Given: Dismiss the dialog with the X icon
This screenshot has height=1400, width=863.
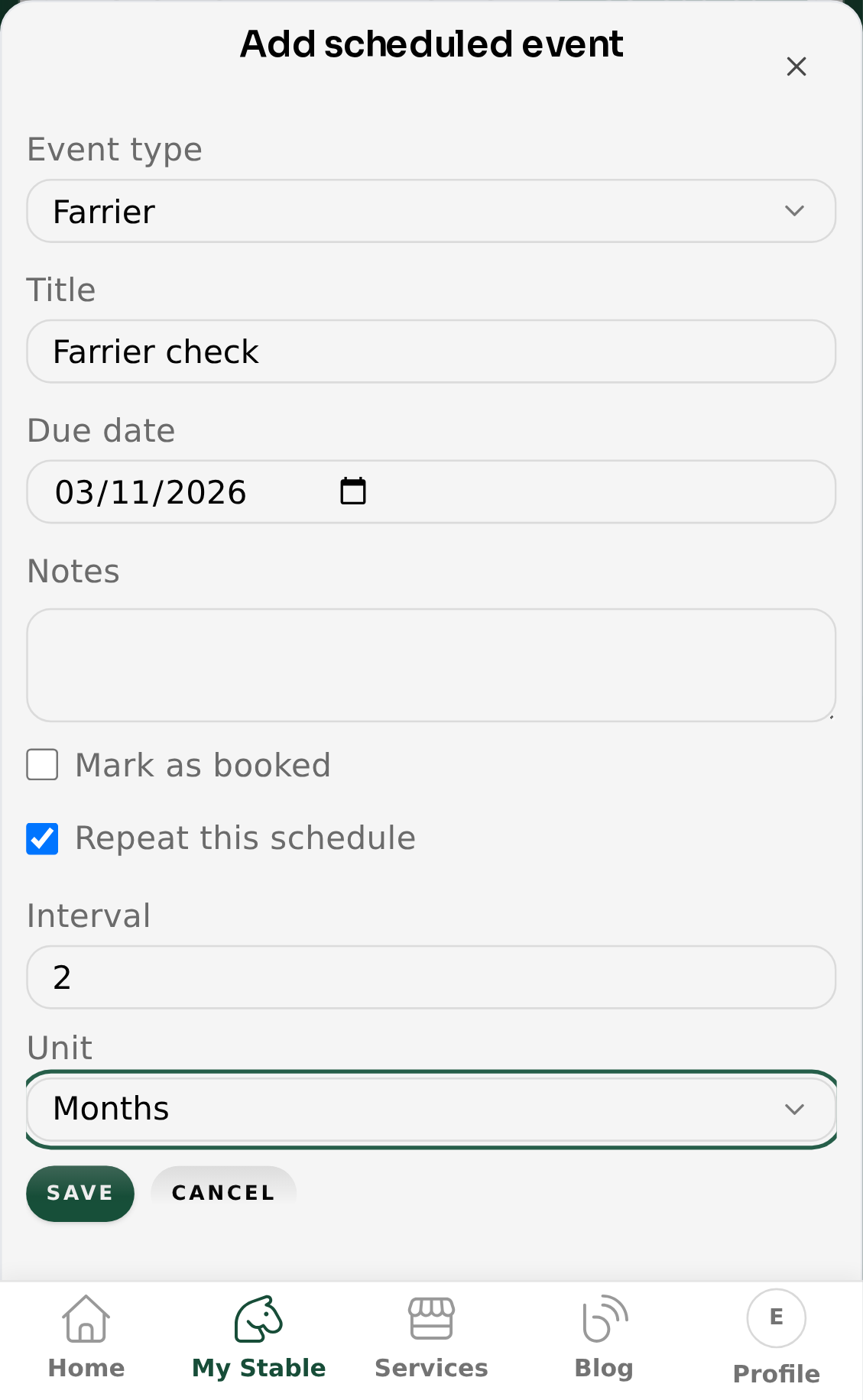Looking at the screenshot, I should coord(796,66).
